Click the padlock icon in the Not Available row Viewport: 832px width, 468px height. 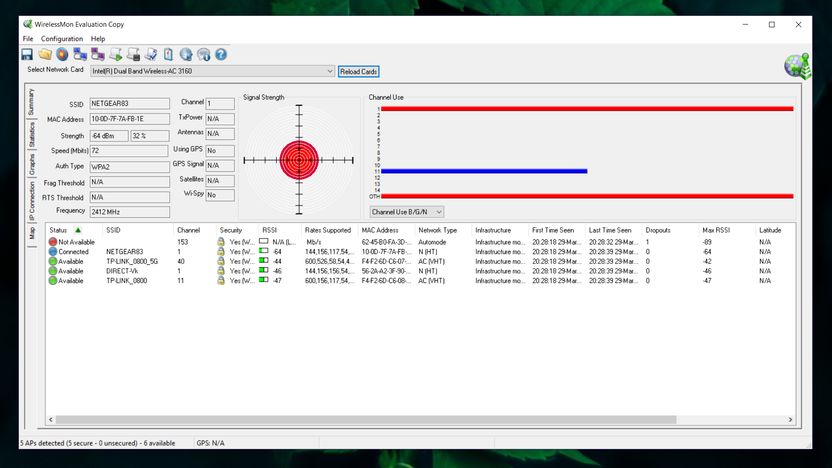[x=221, y=242]
